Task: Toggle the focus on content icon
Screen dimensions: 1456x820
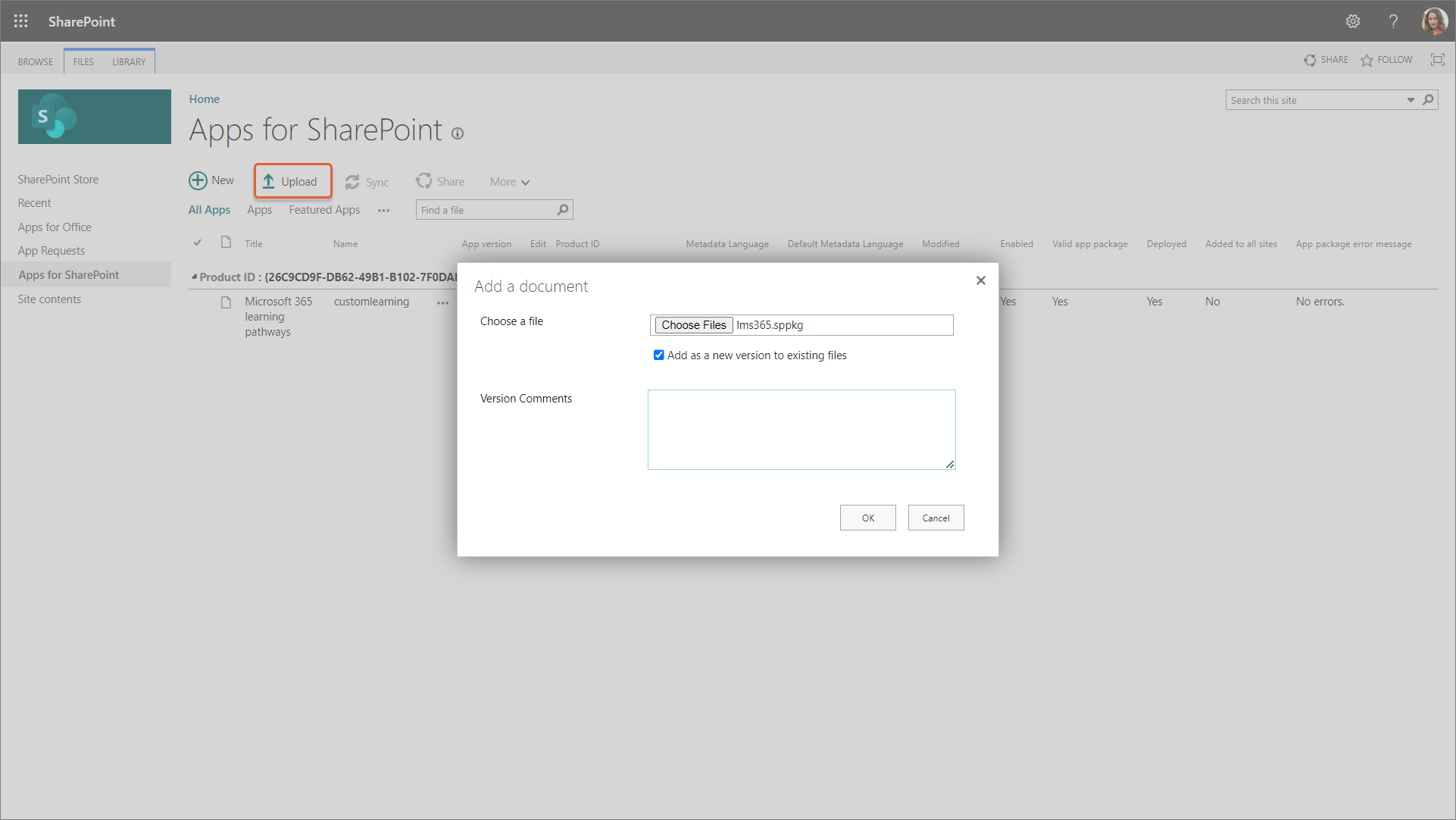Action: (1437, 60)
